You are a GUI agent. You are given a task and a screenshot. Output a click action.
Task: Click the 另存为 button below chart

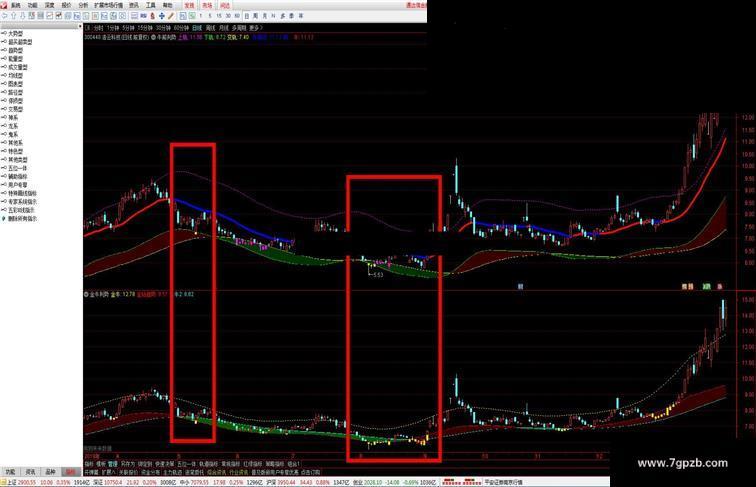(x=128, y=464)
